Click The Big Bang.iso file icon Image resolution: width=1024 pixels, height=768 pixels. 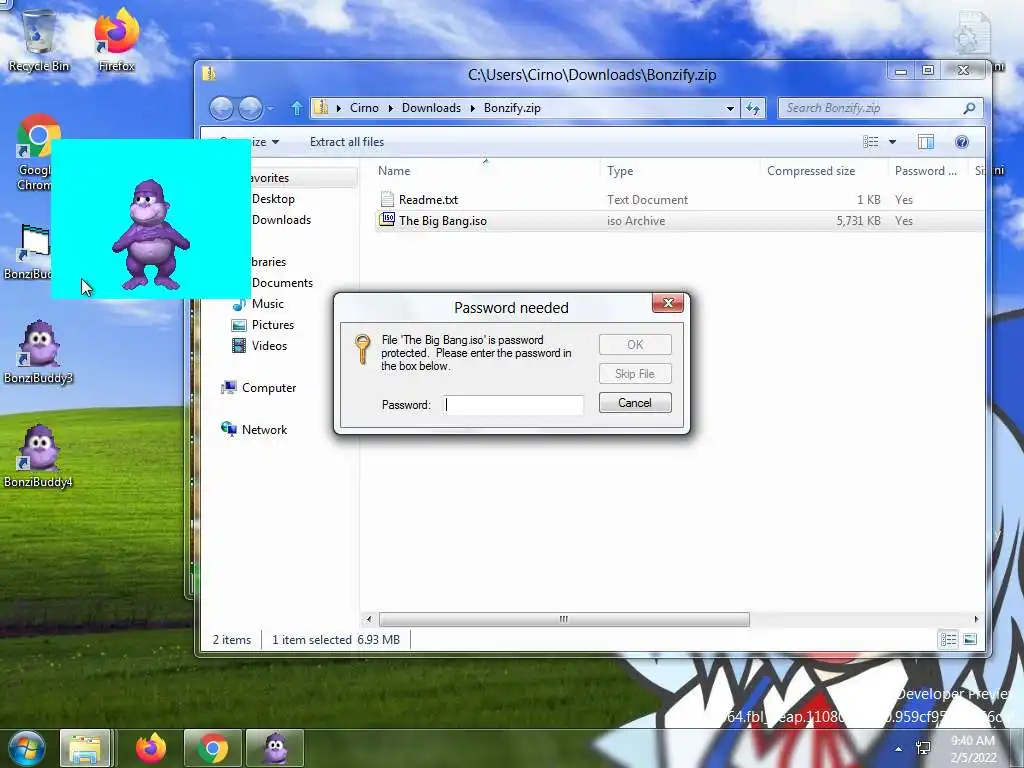[387, 220]
